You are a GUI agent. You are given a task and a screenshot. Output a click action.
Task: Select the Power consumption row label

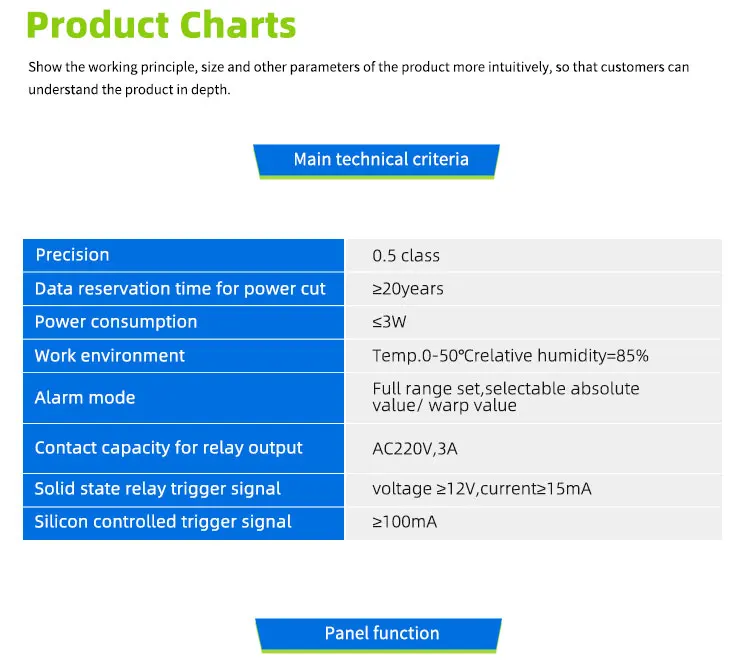pyautogui.click(x=116, y=322)
